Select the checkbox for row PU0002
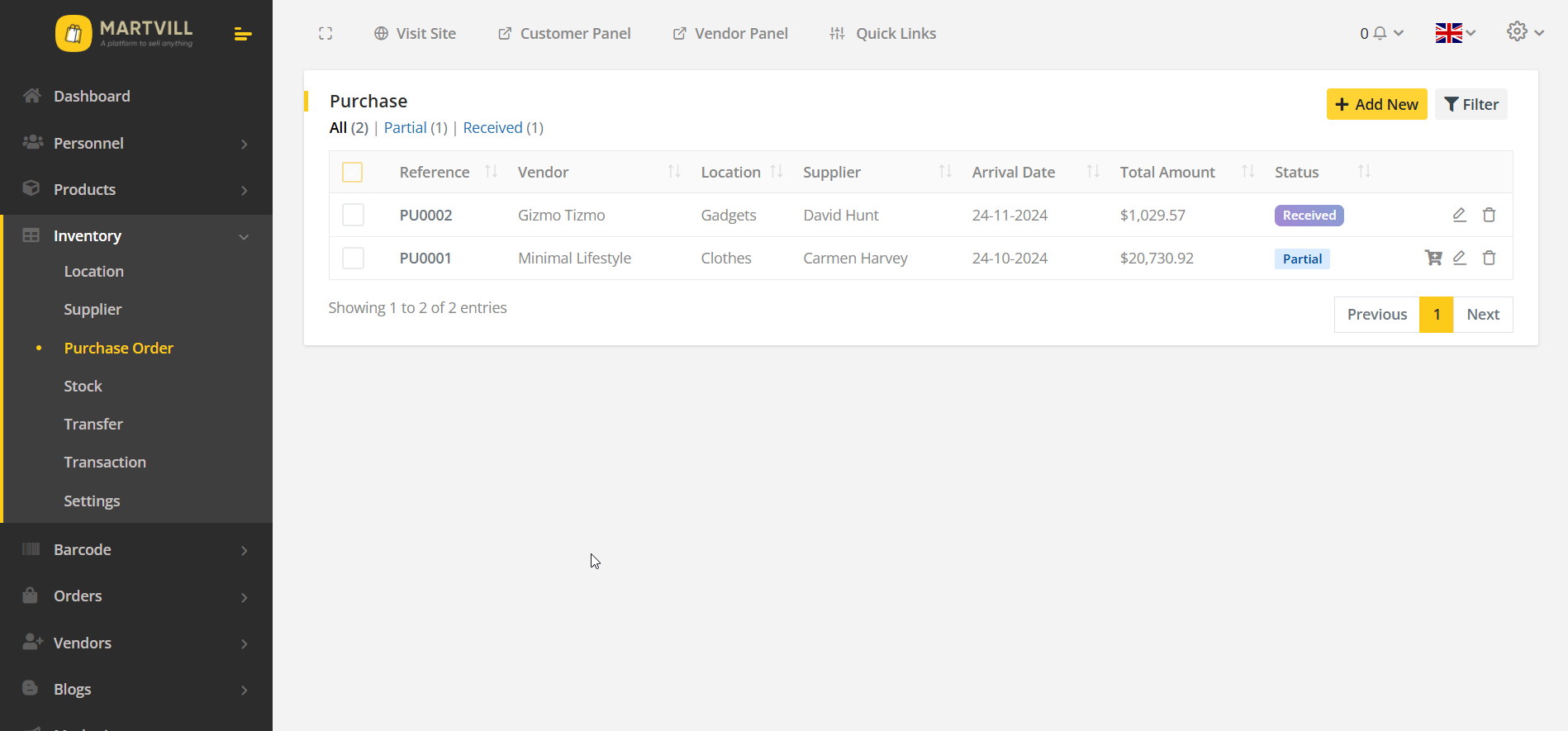Viewport: 1568px width, 731px height. (353, 215)
